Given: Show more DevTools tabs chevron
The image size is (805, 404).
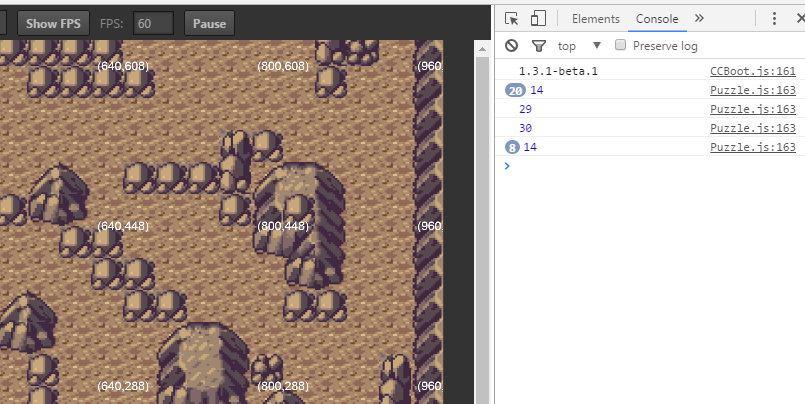Looking at the screenshot, I should 699,18.
